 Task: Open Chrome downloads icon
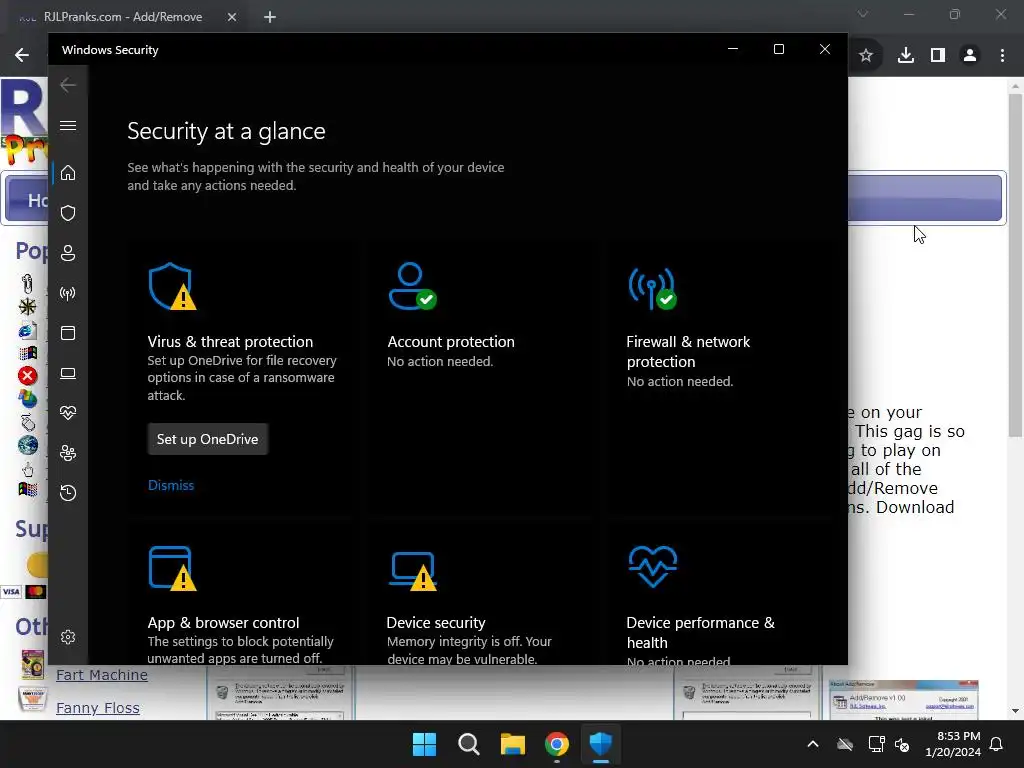pos(905,56)
